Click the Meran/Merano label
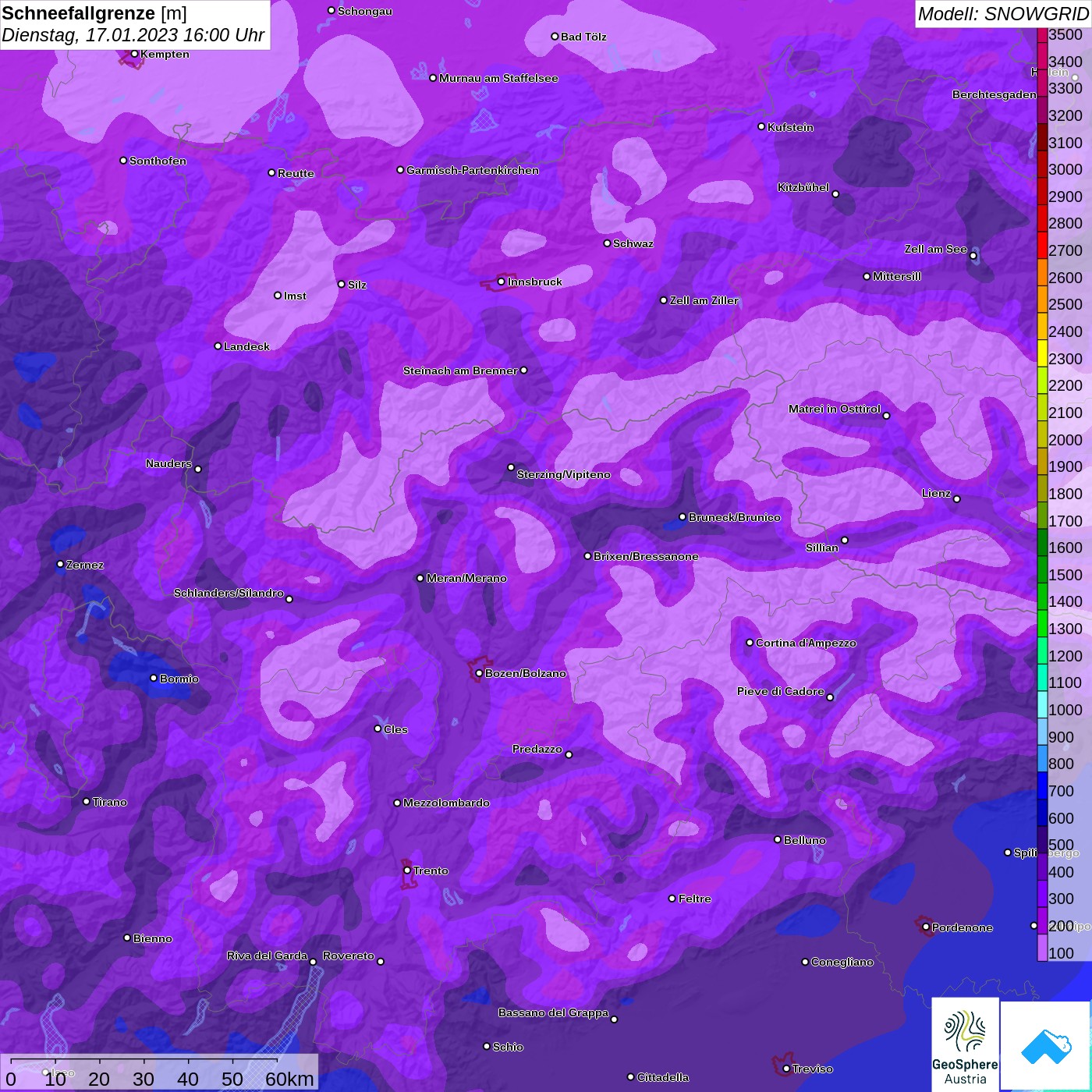 (x=466, y=578)
